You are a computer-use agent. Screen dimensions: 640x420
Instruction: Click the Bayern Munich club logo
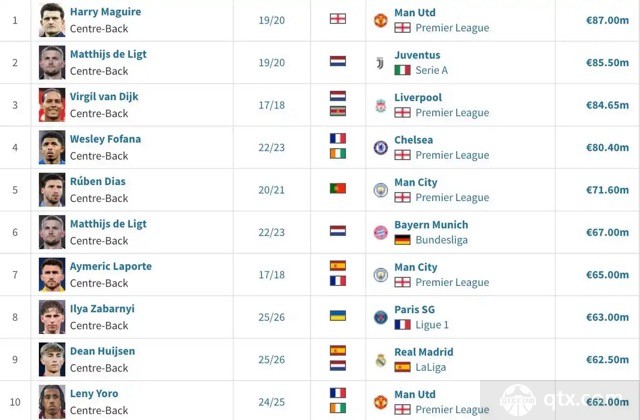tap(380, 232)
